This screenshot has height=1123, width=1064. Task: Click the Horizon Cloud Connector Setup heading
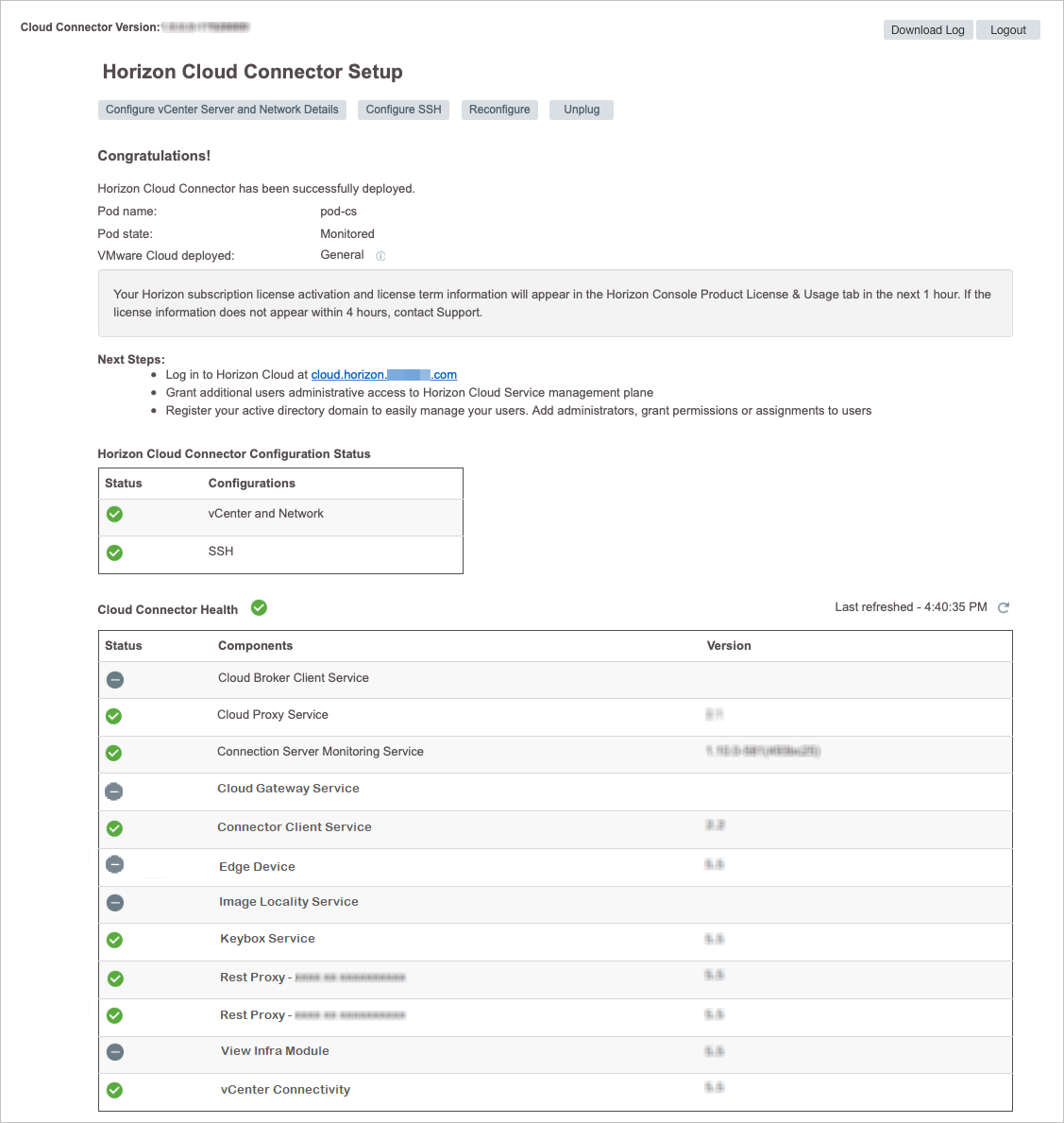pyautogui.click(x=253, y=72)
